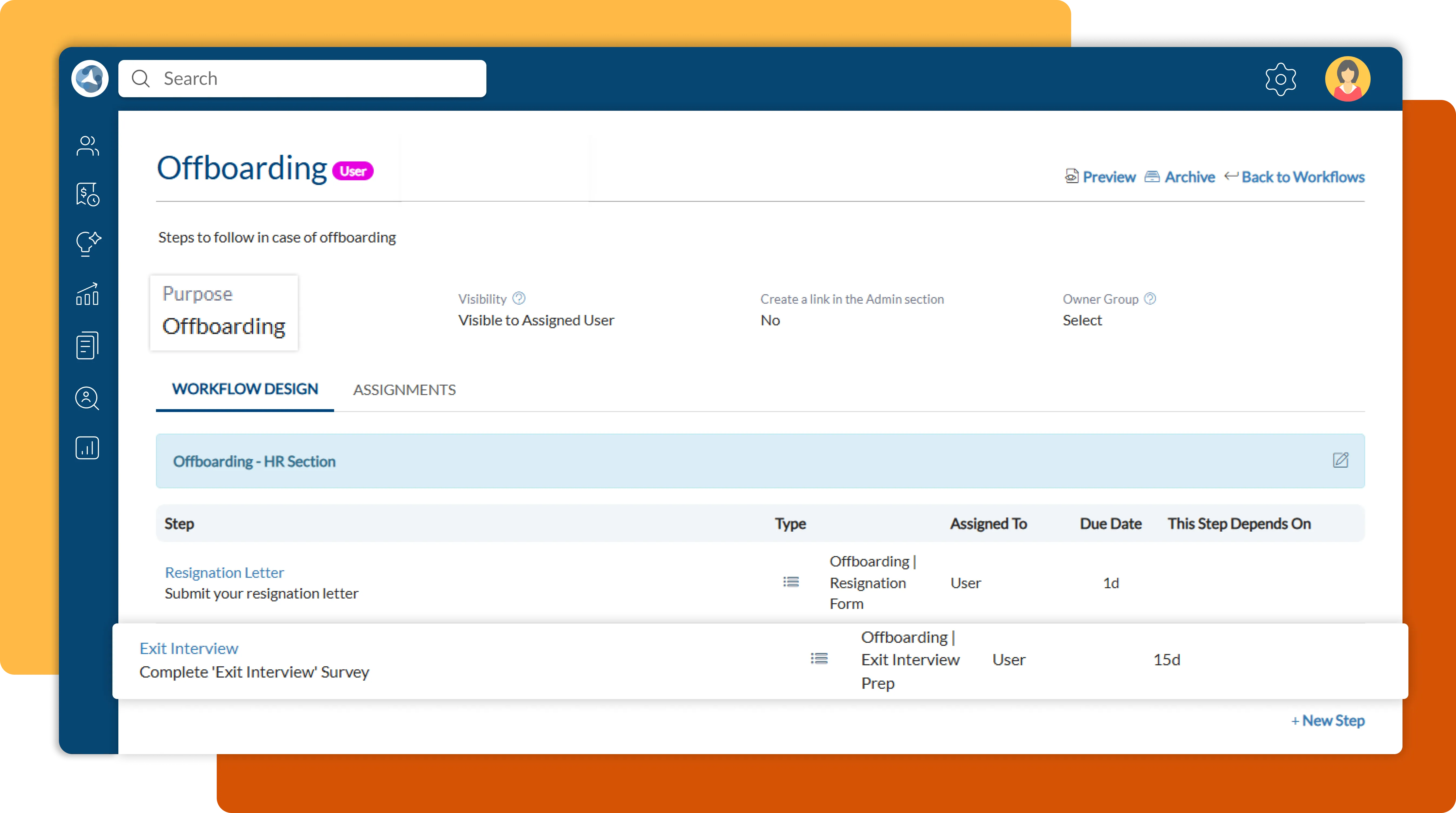Screen dimensions: 1456x813
Task: Open the payroll dollar-clock sidebar icon
Action: [88, 194]
